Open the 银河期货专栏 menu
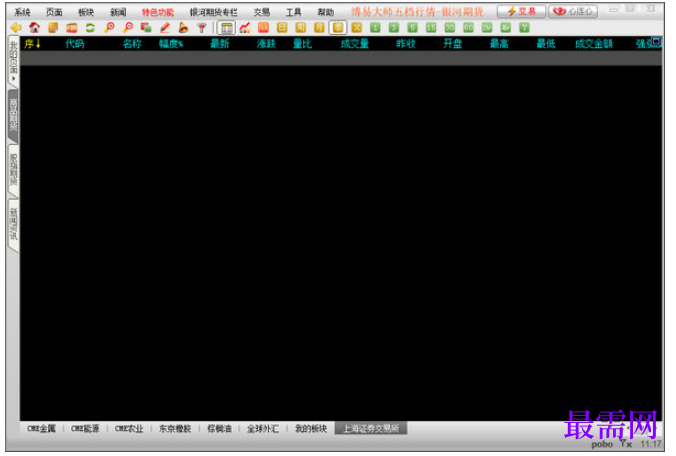This screenshot has height=456, width=676. [x=214, y=12]
